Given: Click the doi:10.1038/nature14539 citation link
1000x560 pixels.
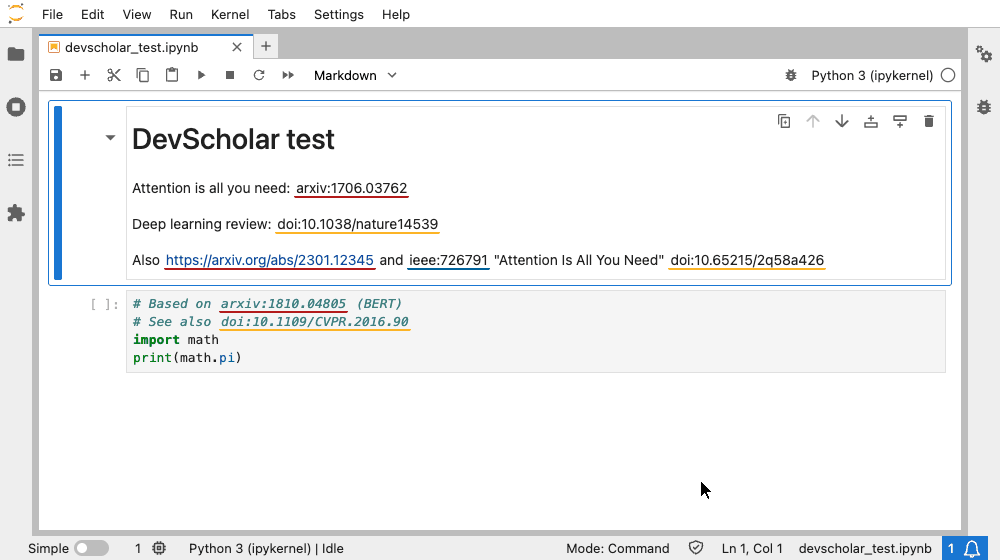Looking at the screenshot, I should [x=357, y=225].
